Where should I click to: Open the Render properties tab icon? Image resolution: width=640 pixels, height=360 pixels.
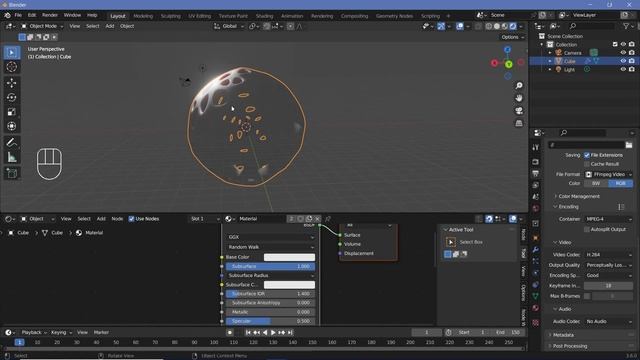(x=536, y=162)
